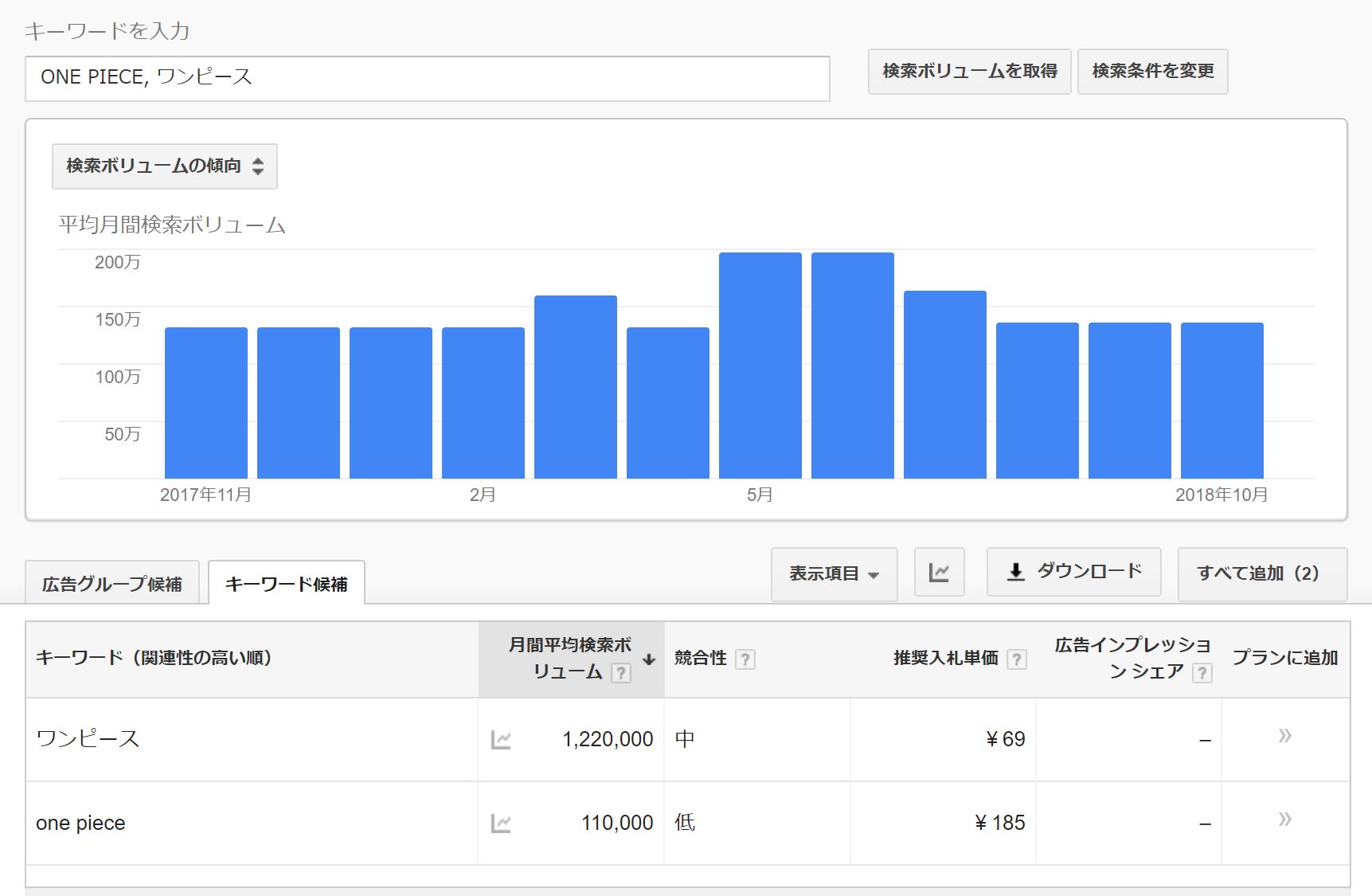Open help icon next to 競合性 column
Viewport: 1372px width, 896px height.
[745, 659]
